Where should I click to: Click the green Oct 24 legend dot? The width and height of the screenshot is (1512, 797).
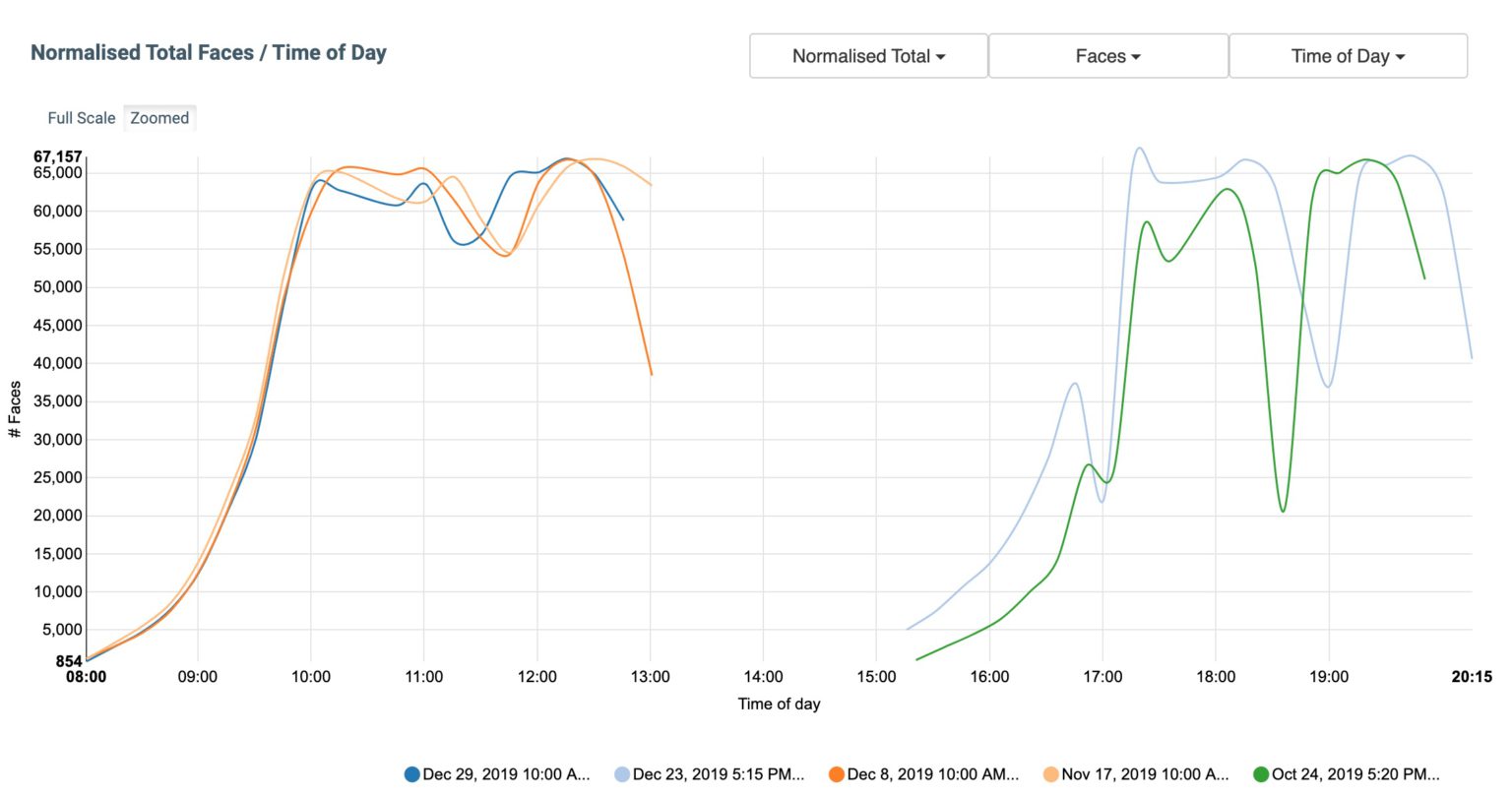tap(1261, 774)
